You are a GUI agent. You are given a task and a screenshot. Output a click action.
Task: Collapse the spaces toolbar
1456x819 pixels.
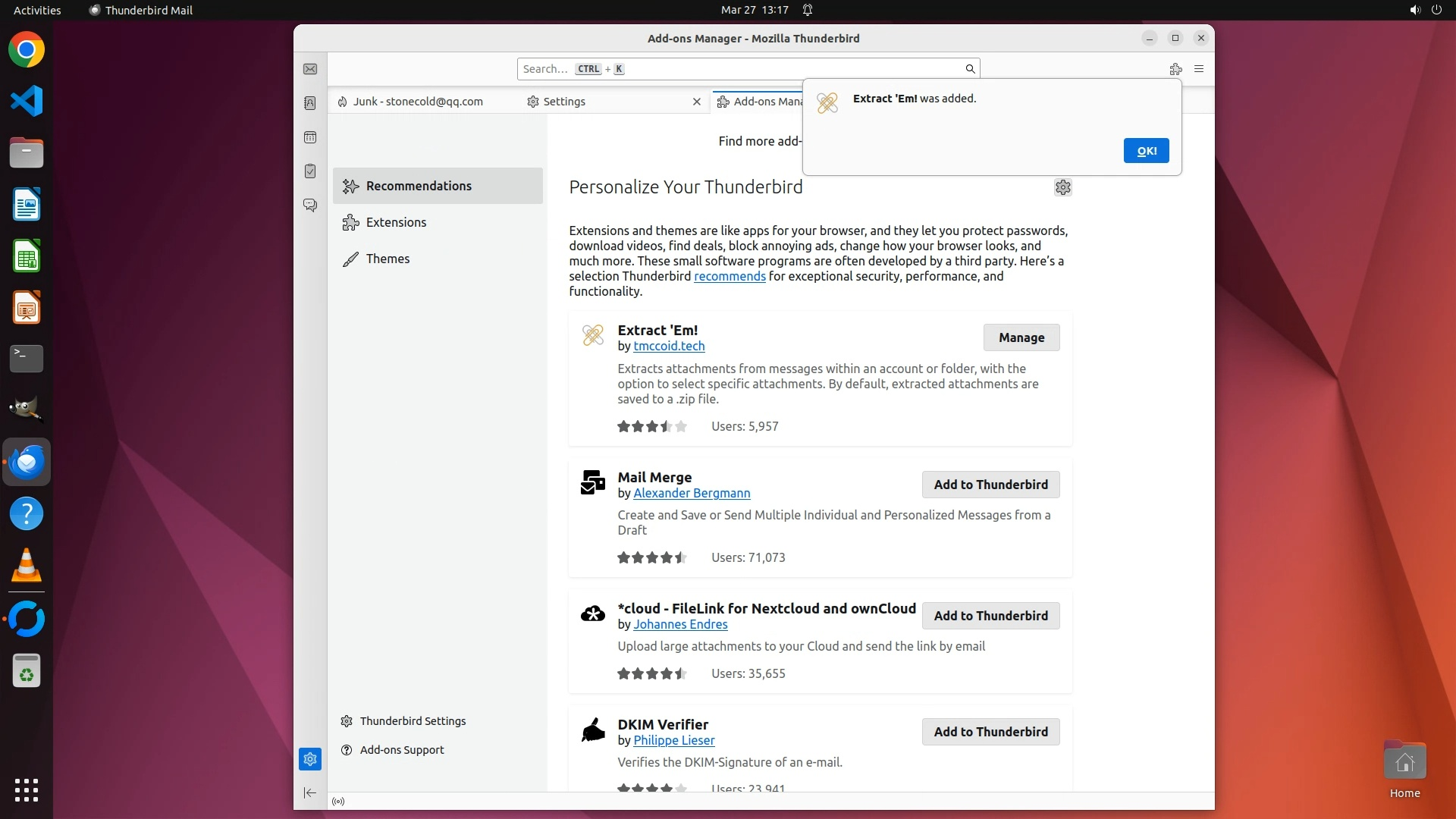tap(310, 792)
